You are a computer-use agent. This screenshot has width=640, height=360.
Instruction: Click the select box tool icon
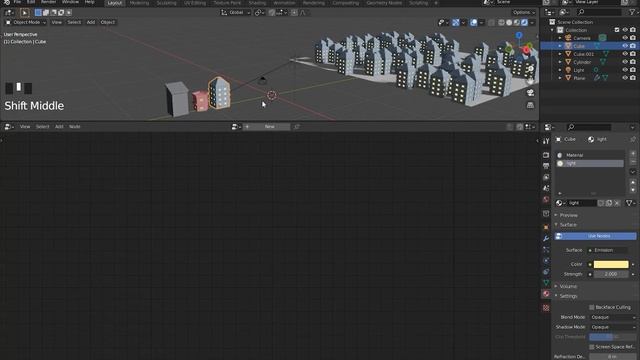pos(24,13)
